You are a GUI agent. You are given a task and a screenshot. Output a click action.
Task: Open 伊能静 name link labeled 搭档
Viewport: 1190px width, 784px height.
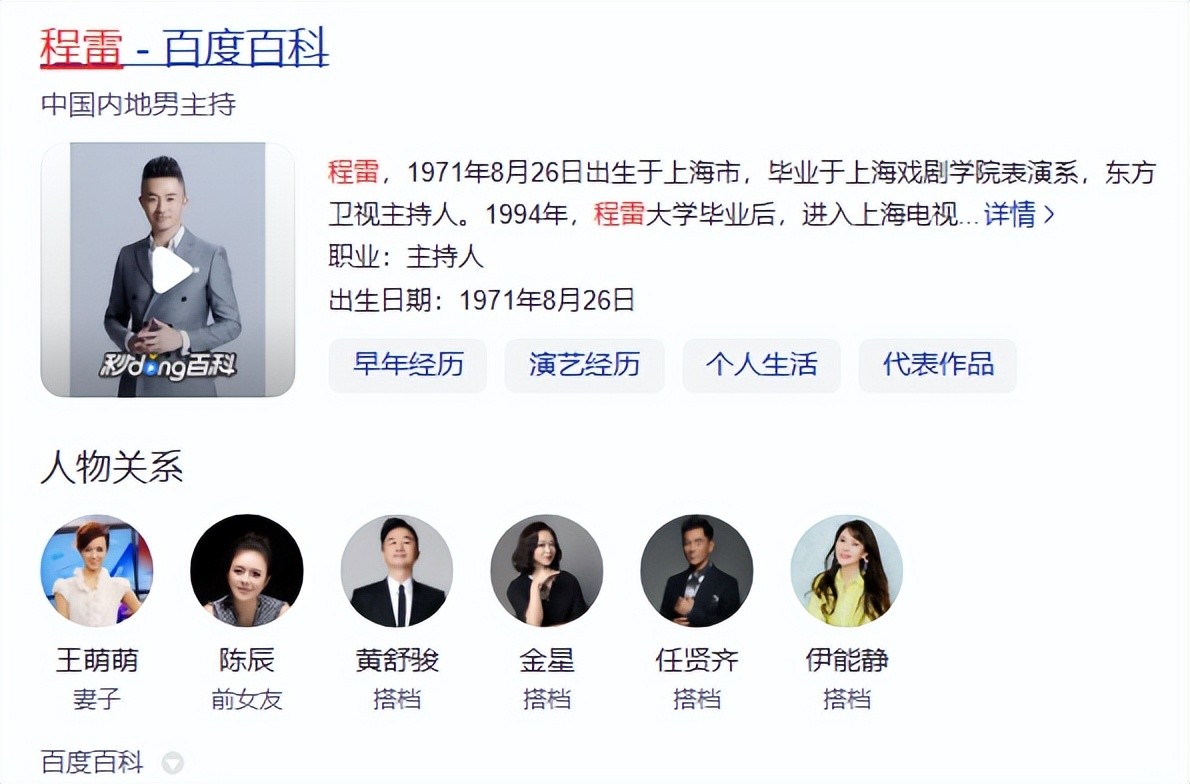[x=847, y=660]
